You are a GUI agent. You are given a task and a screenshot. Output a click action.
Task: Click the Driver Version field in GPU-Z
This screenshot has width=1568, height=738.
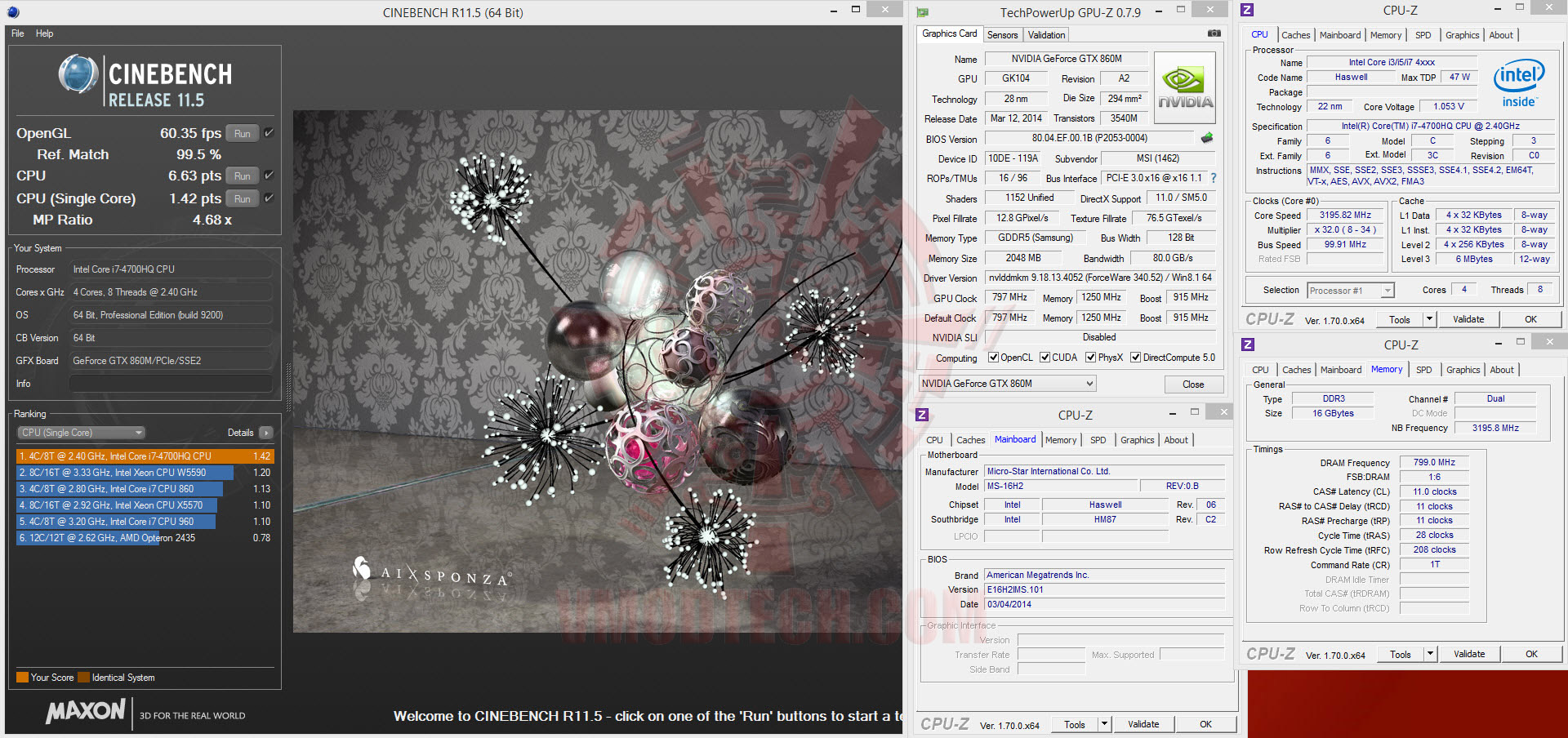[x=1100, y=278]
